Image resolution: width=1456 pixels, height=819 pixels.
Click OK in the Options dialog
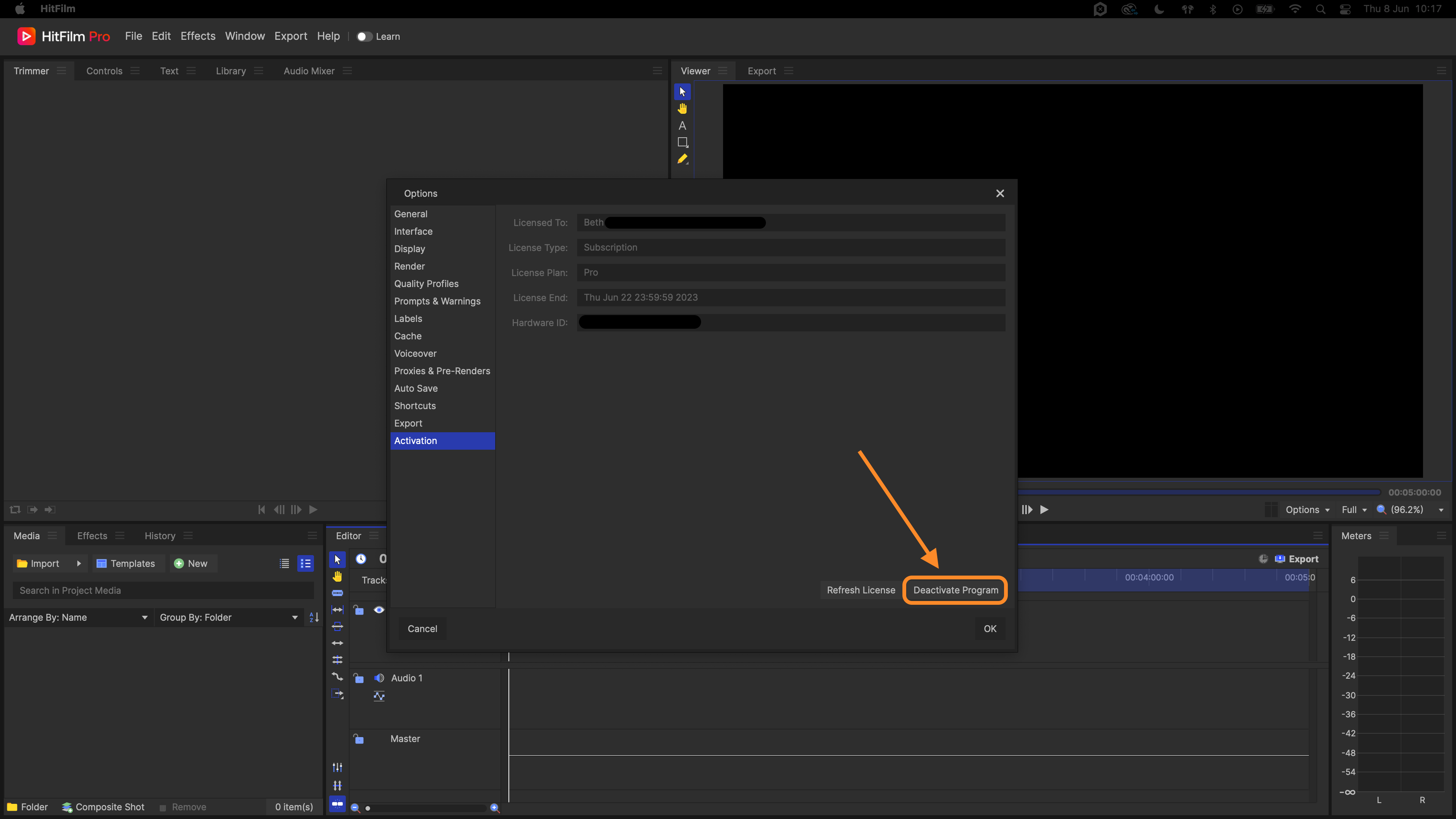[990, 629]
